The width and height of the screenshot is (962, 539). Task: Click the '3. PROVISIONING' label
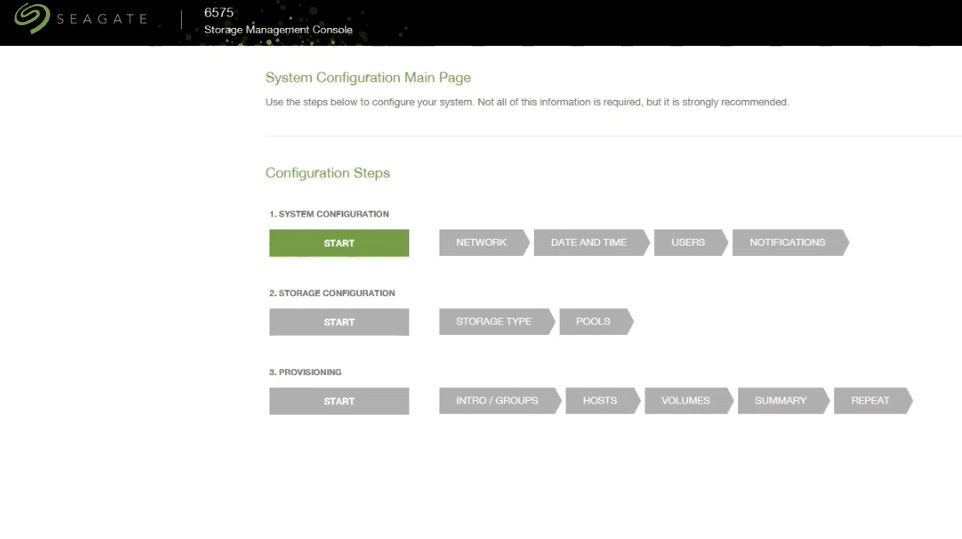tap(305, 372)
